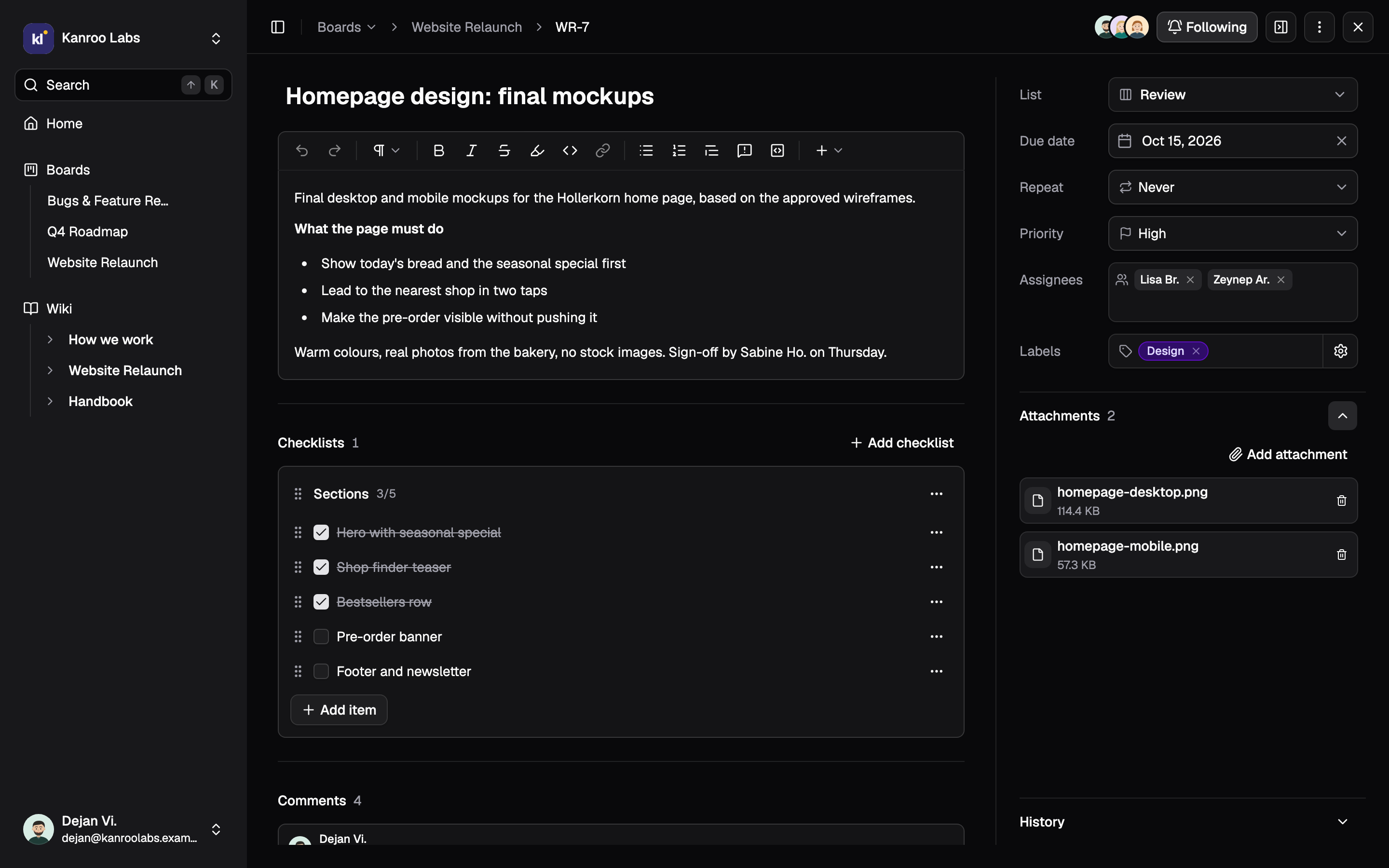Open options for the Sections checklist
1389x868 pixels.
click(x=936, y=494)
